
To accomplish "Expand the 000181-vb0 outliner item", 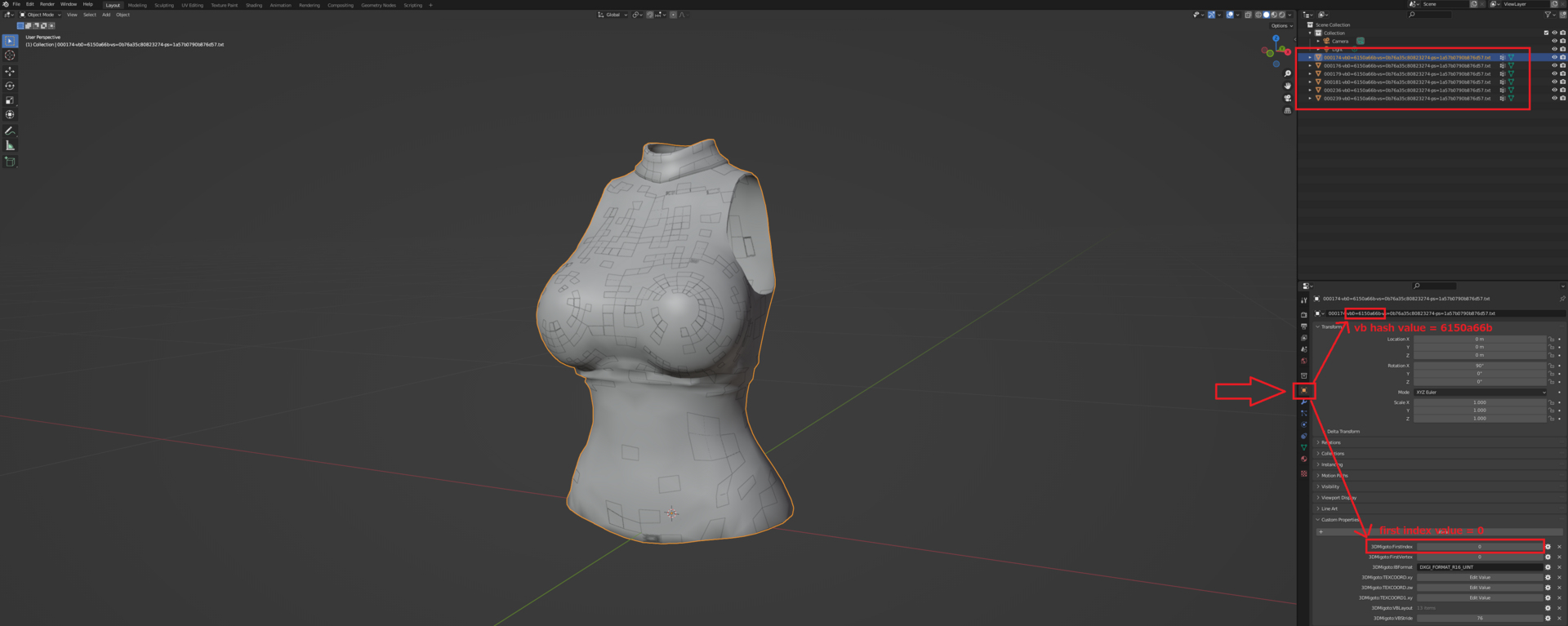I will click(1310, 82).
